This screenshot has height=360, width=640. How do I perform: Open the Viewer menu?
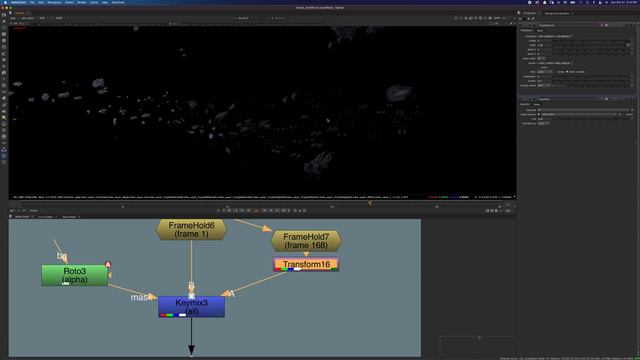69,2
